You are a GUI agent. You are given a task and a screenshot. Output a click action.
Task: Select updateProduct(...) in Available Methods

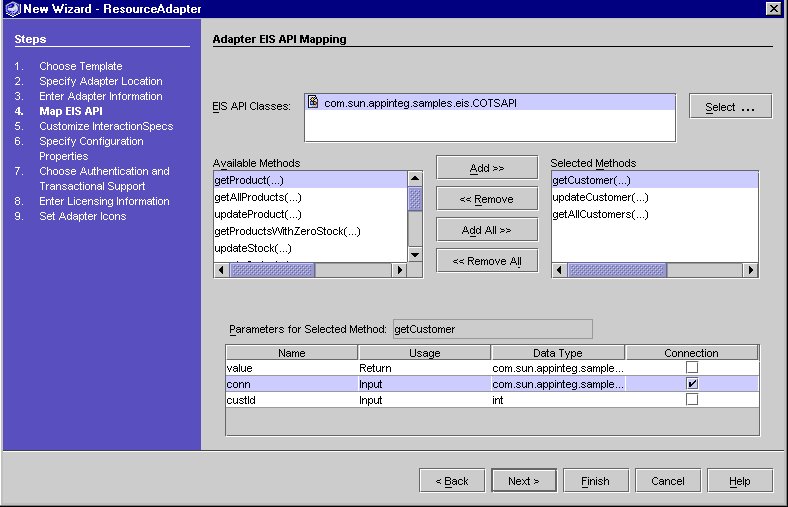tap(310, 214)
